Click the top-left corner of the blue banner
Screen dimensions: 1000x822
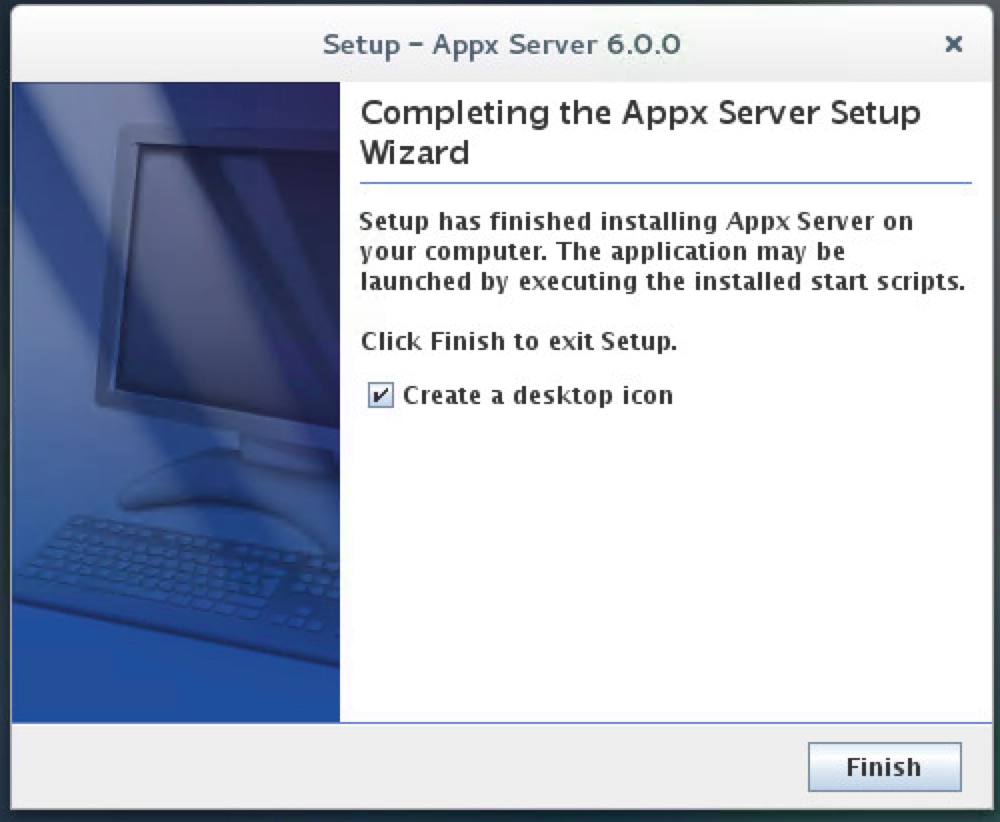(x=22, y=92)
